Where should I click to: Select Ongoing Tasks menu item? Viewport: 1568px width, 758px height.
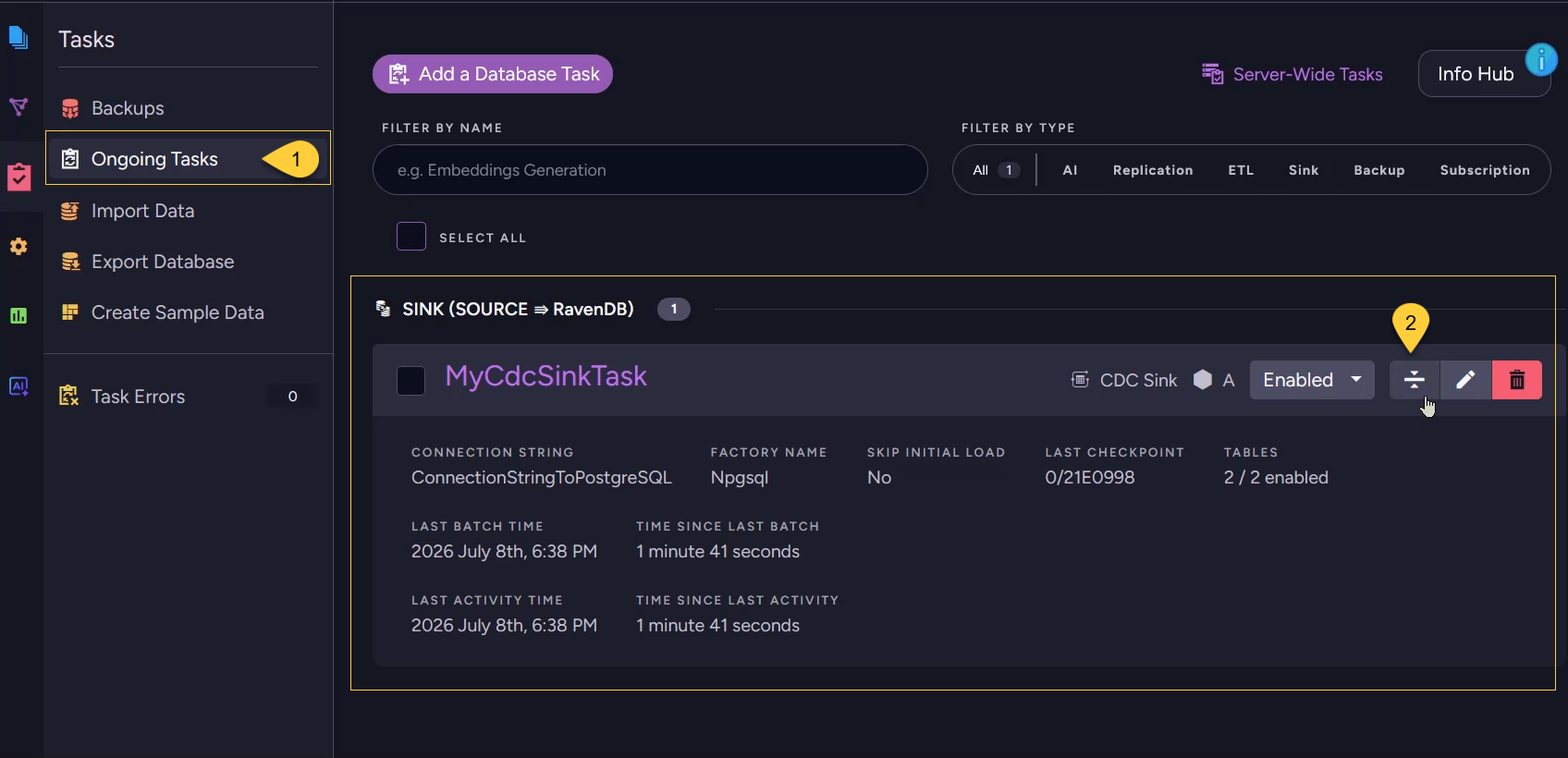tap(188, 158)
